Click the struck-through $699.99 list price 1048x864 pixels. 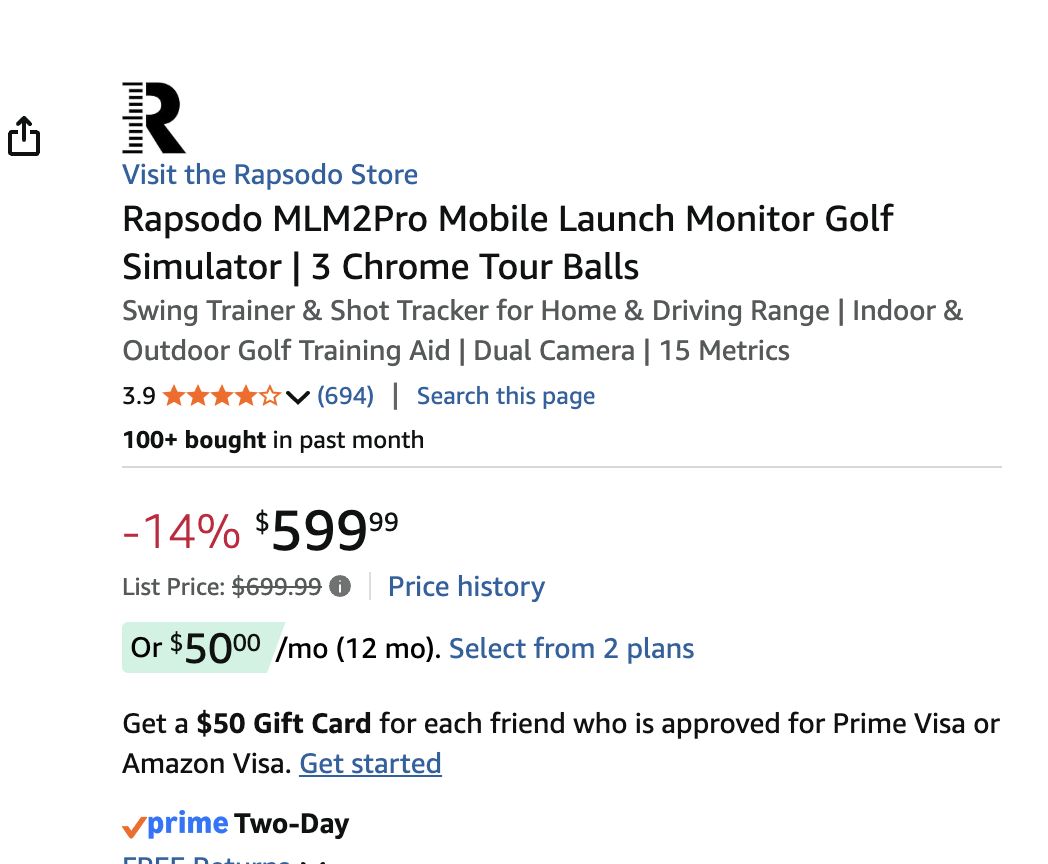coord(277,587)
